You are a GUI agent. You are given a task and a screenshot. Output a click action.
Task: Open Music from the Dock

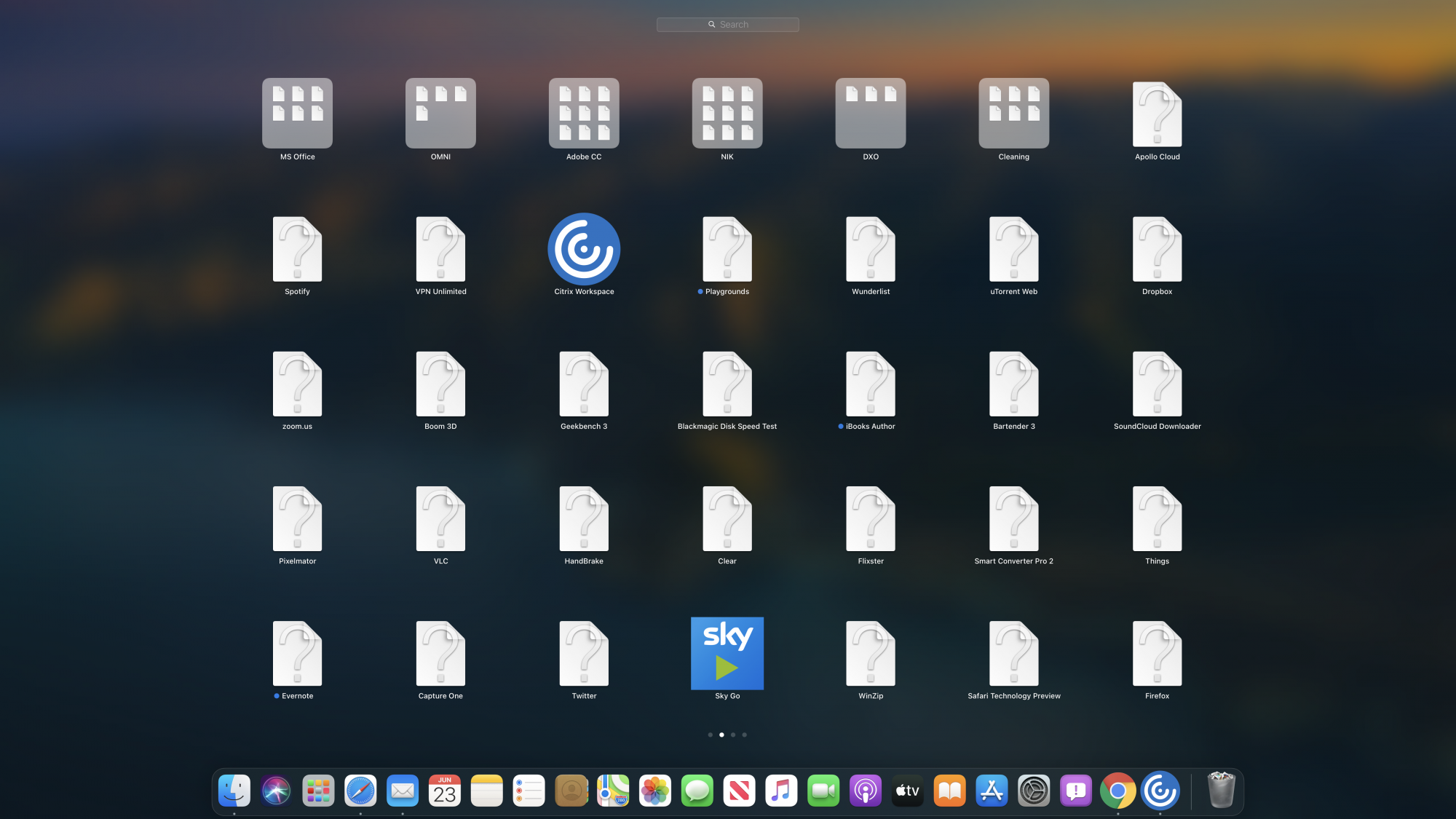tap(781, 791)
